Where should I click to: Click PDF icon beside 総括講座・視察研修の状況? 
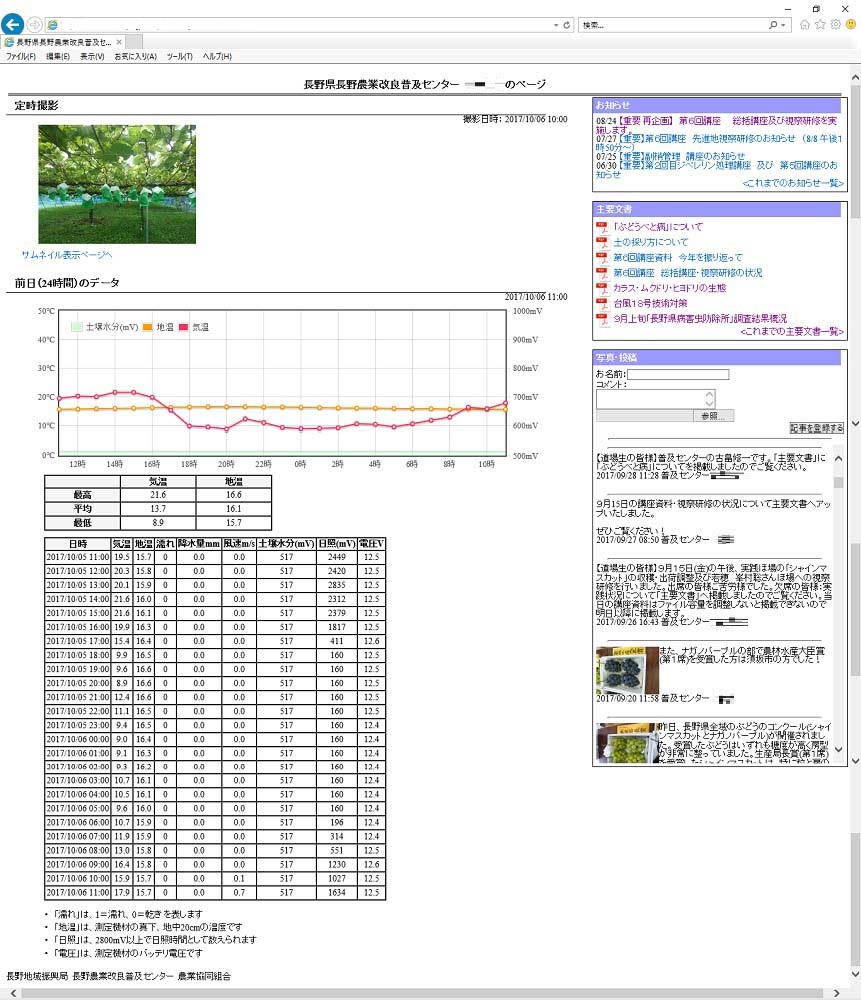point(601,274)
